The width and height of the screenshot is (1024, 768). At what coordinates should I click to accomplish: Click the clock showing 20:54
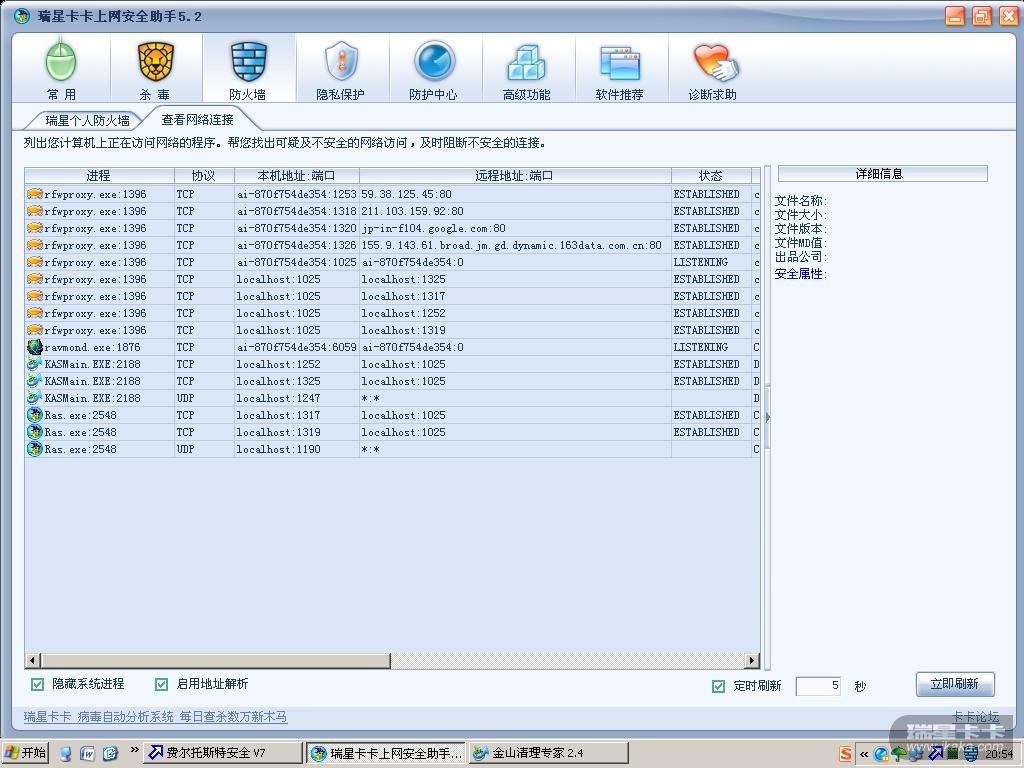(999, 754)
